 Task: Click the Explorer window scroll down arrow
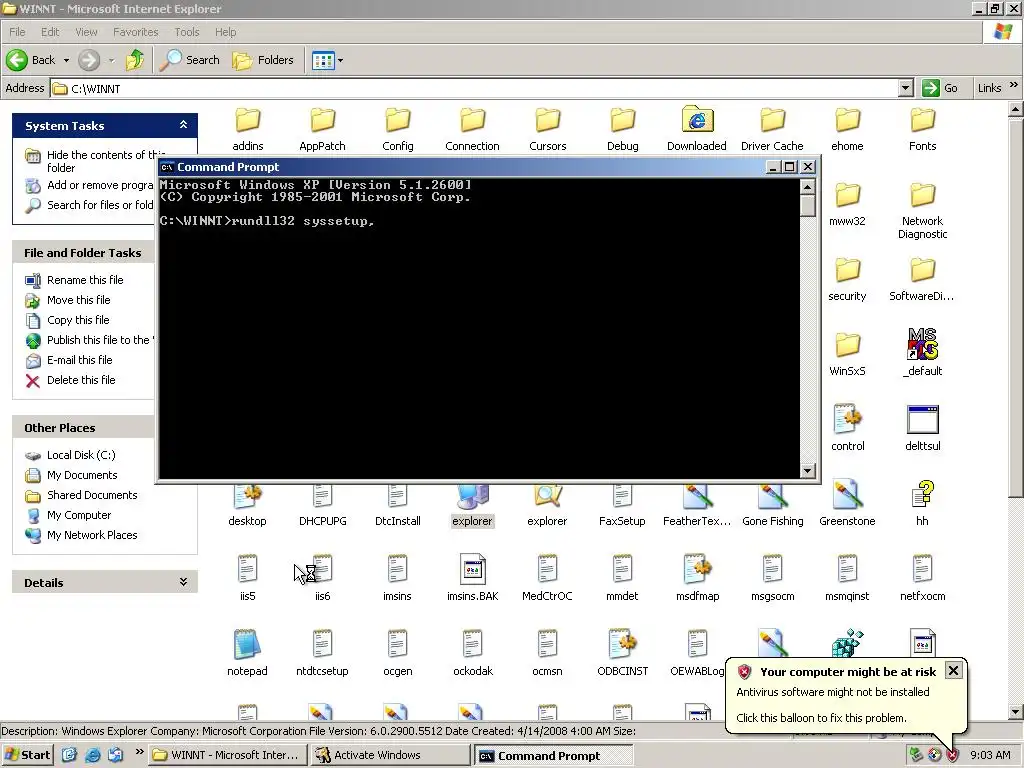(1015, 712)
